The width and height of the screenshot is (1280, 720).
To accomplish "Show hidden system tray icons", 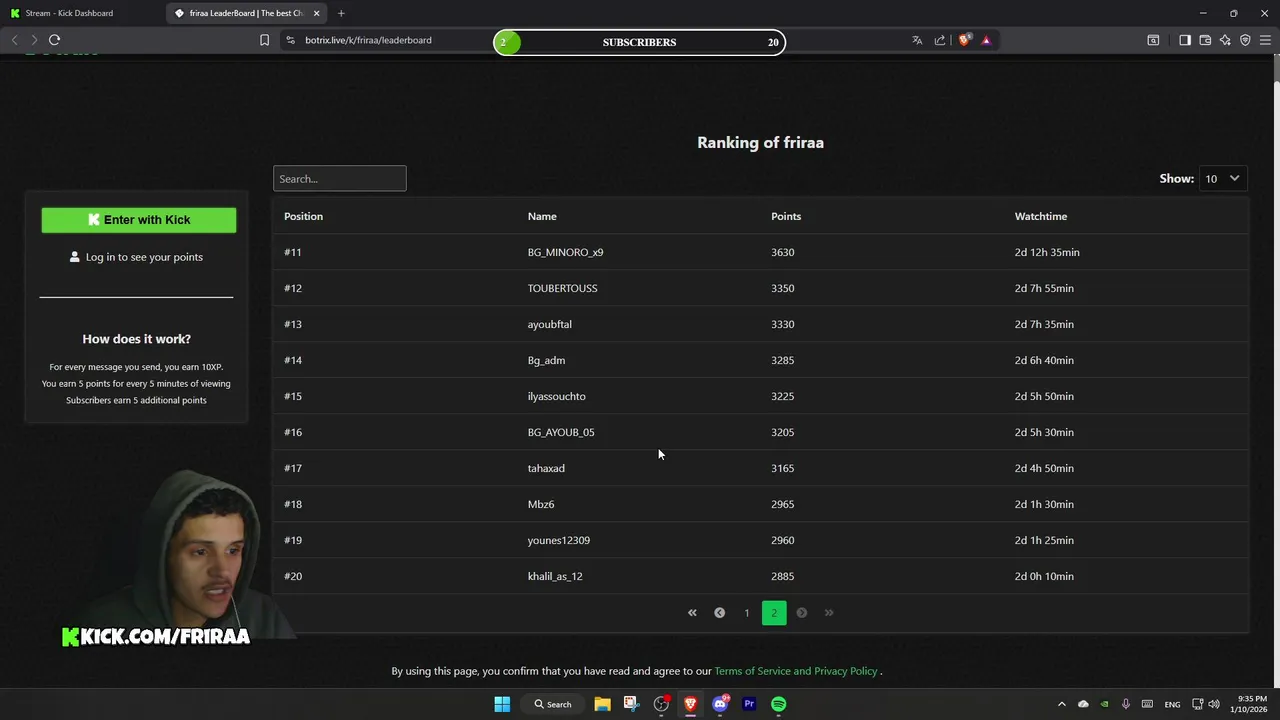I will [1062, 704].
